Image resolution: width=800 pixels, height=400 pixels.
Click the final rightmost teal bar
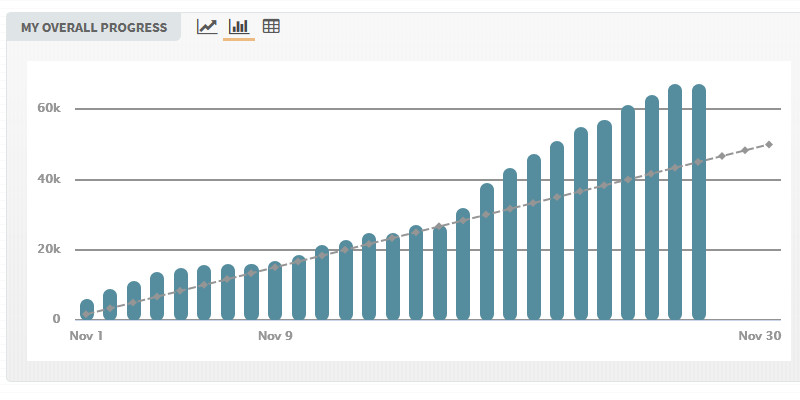pos(698,202)
